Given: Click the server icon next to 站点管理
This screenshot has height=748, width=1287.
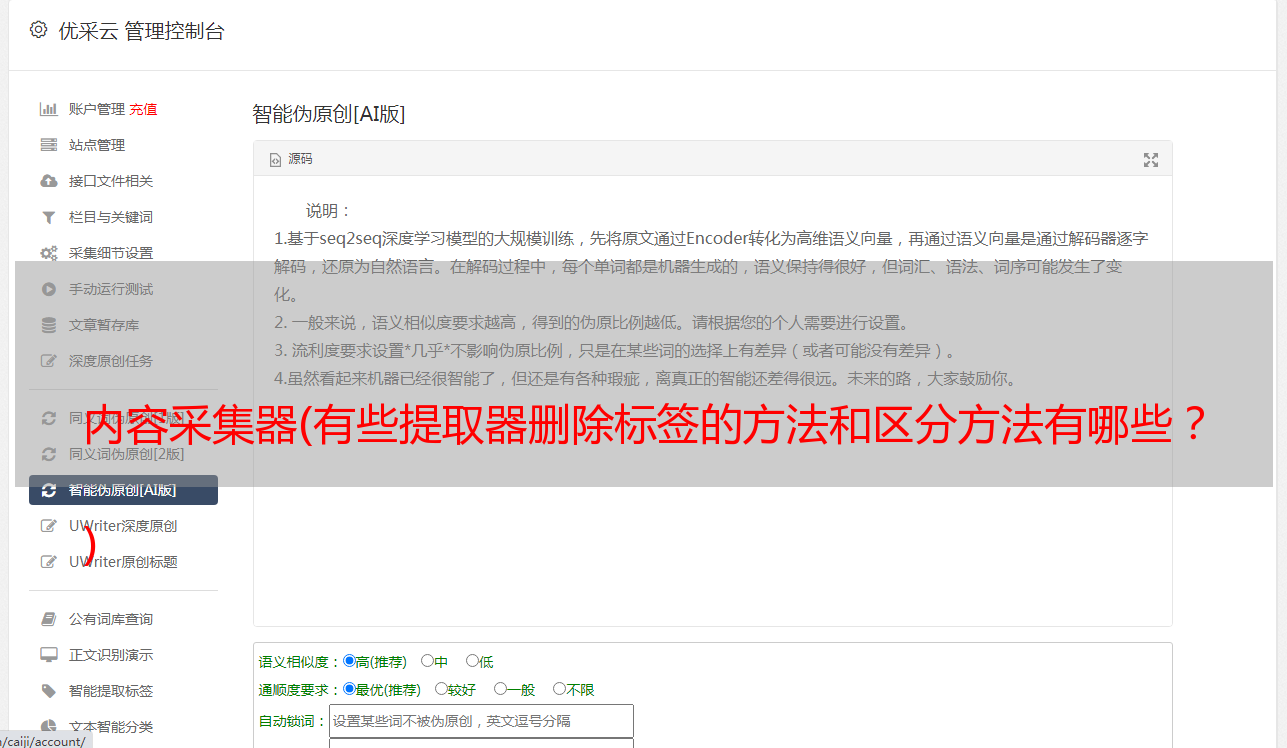Looking at the screenshot, I should tap(48, 145).
